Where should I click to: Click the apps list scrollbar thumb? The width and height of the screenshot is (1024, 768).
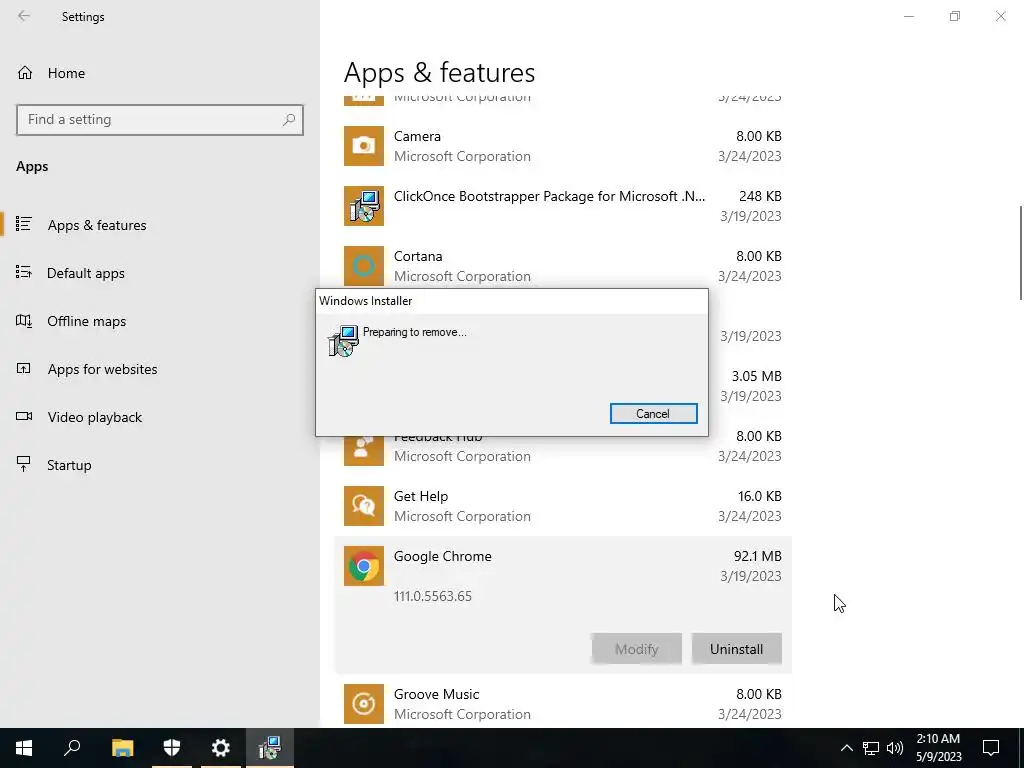[x=1020, y=252]
